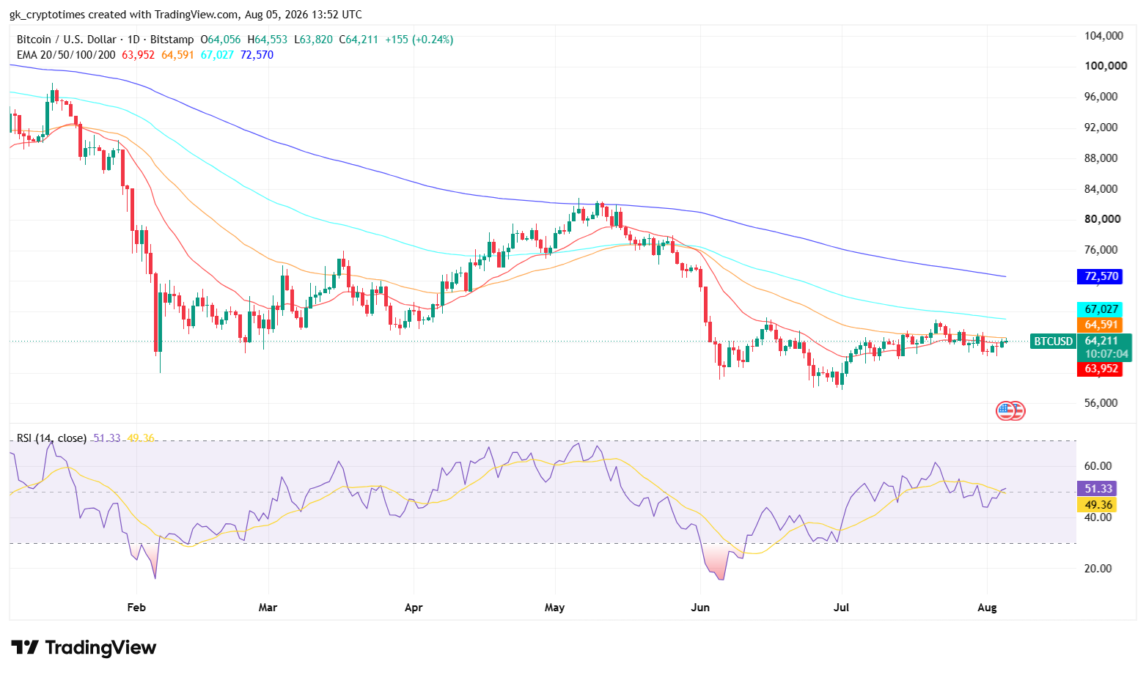This screenshot has height=675, width=1146.
Task: Click the Feb label on the time axis
Action: tap(137, 607)
